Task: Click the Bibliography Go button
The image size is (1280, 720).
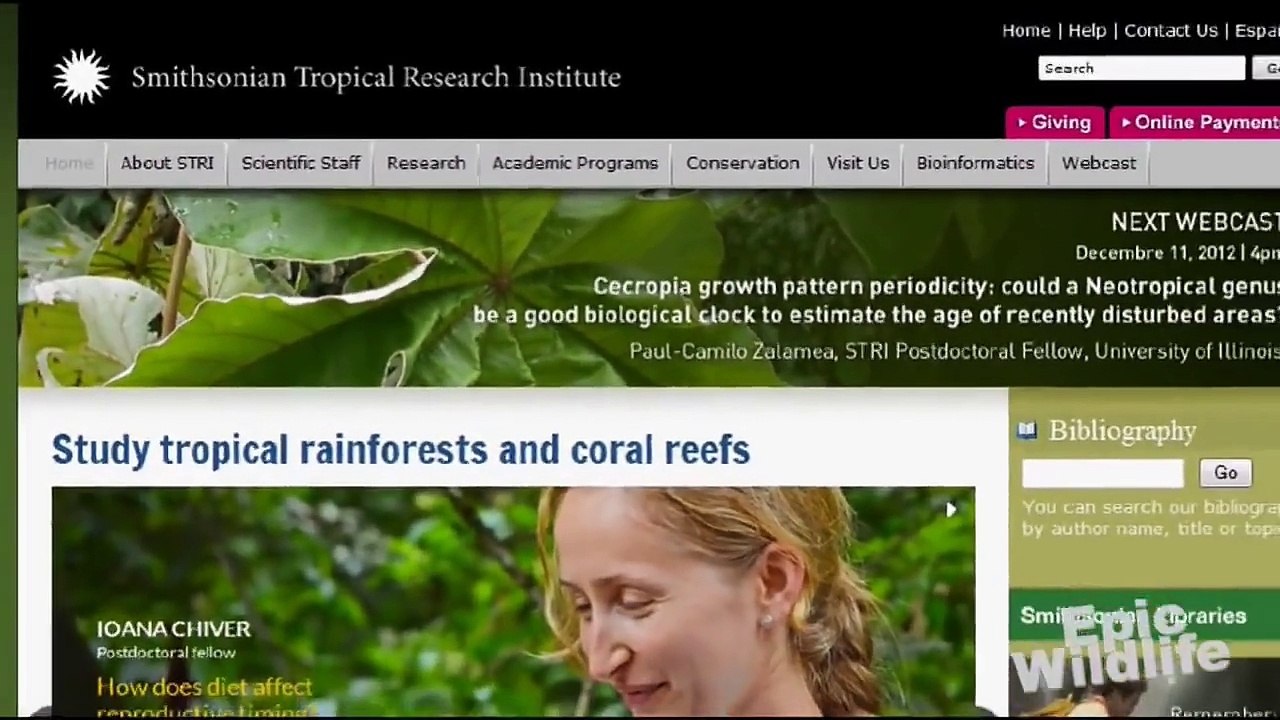Action: (1225, 473)
